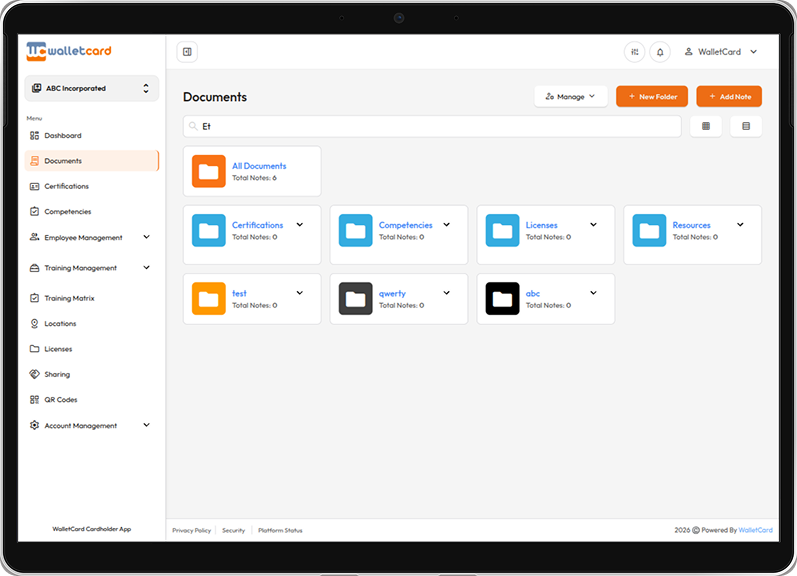Expand the Licenses folder options chevron
This screenshot has height=576, width=797.
593,225
